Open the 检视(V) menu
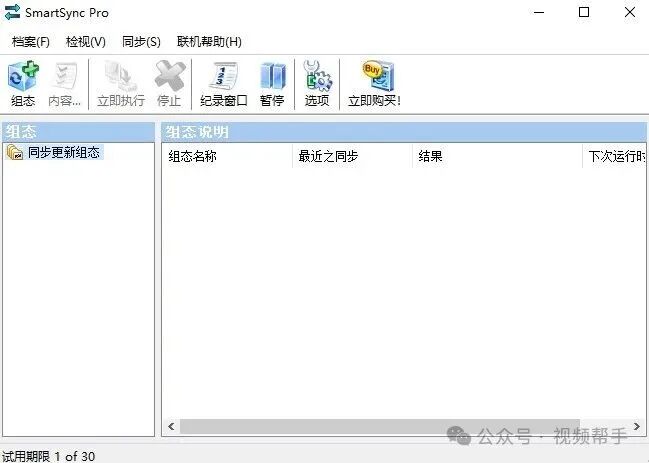This screenshot has width=649, height=463. click(x=86, y=42)
